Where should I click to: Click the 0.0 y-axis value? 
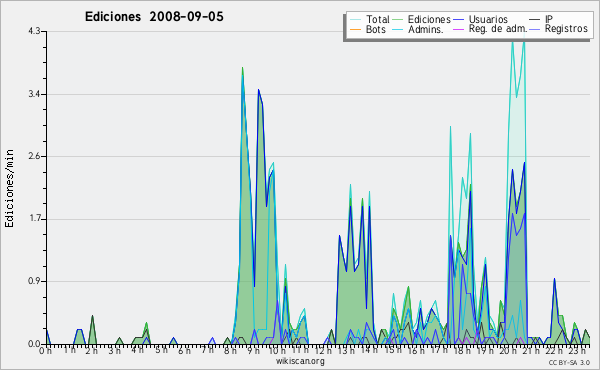pos(34,344)
